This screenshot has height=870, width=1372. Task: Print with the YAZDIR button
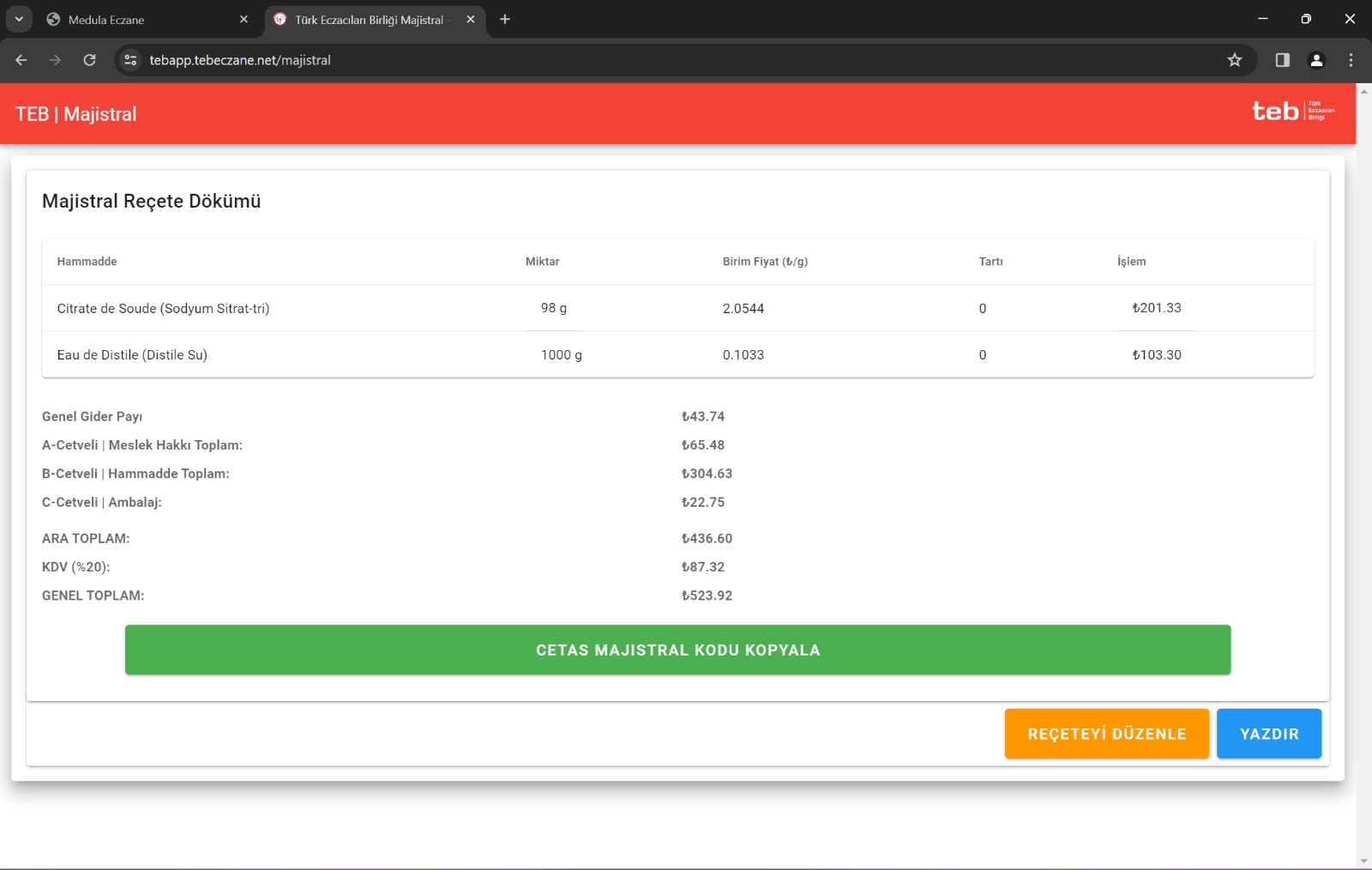(1268, 734)
